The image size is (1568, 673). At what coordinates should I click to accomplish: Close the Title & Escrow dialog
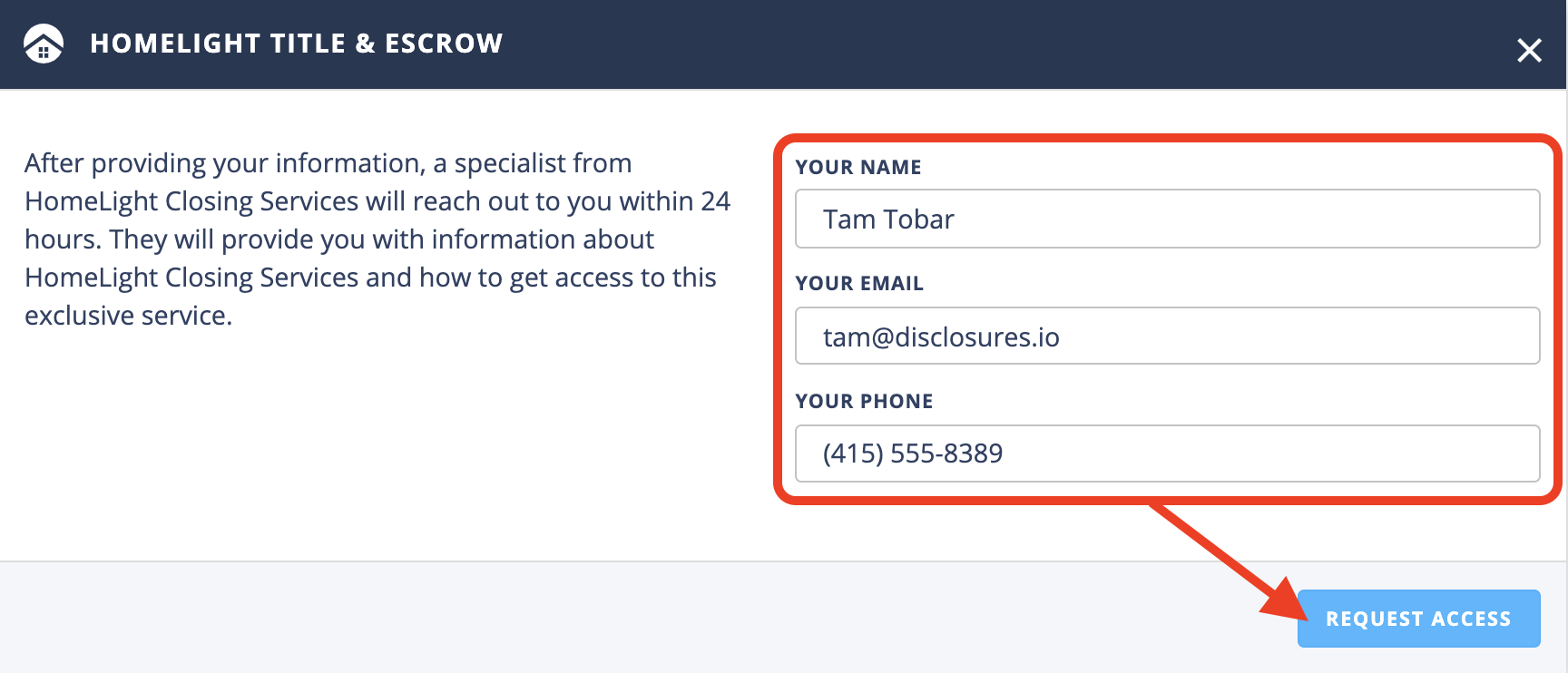click(1529, 50)
